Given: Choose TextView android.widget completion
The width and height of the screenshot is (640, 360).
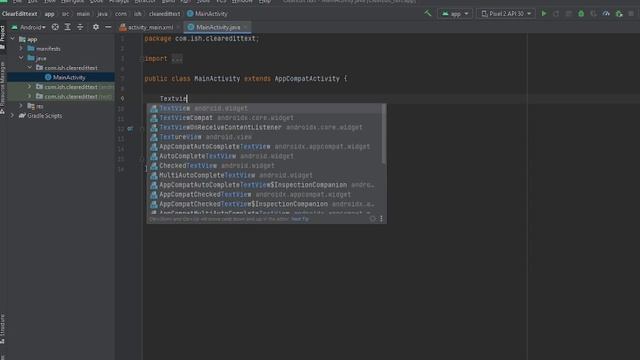Looking at the screenshot, I should coord(264,108).
